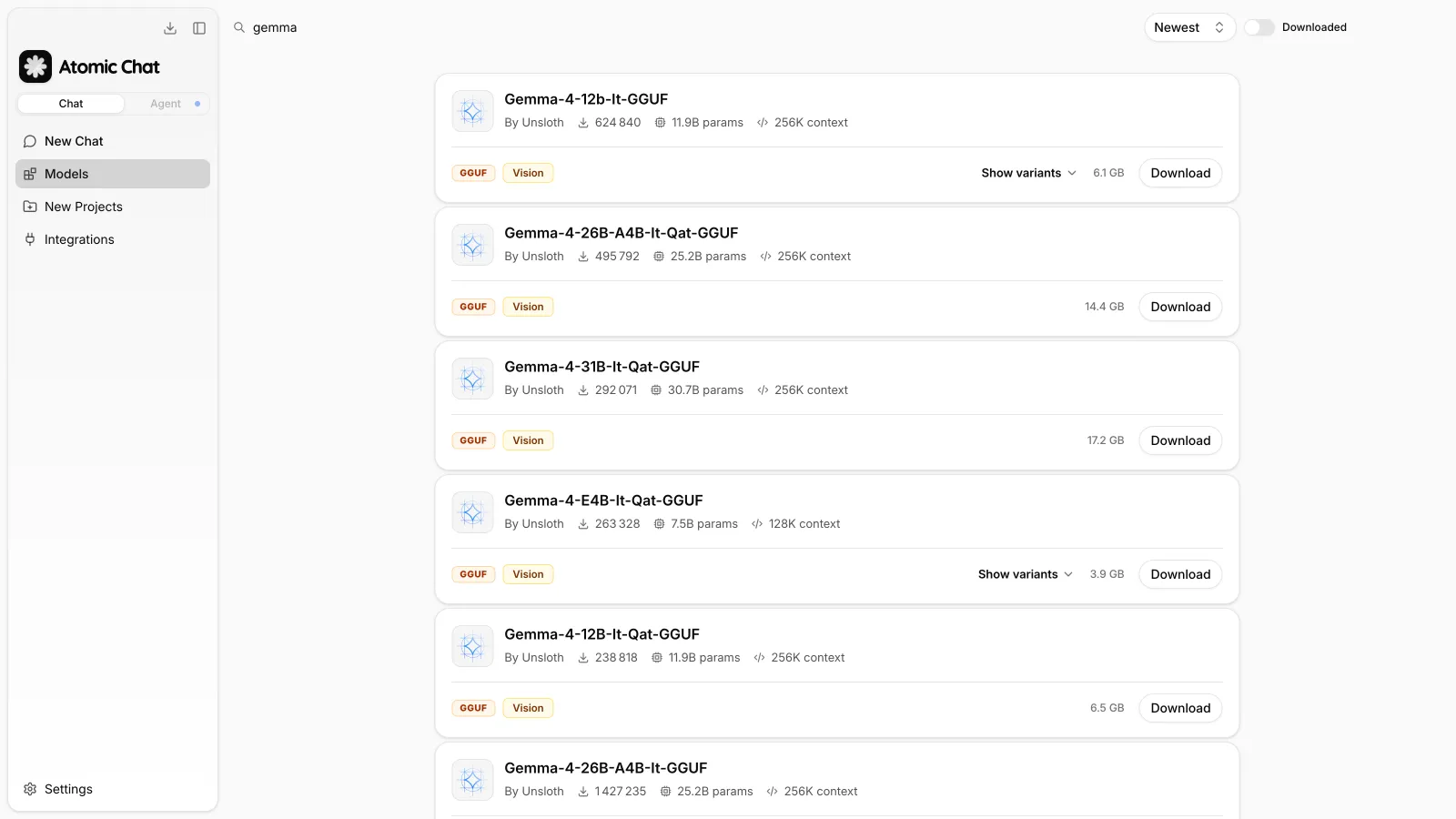Open Gemma-4-26B-A4B-It-GGUF model title
The width and height of the screenshot is (1456, 819).
pyautogui.click(x=605, y=768)
